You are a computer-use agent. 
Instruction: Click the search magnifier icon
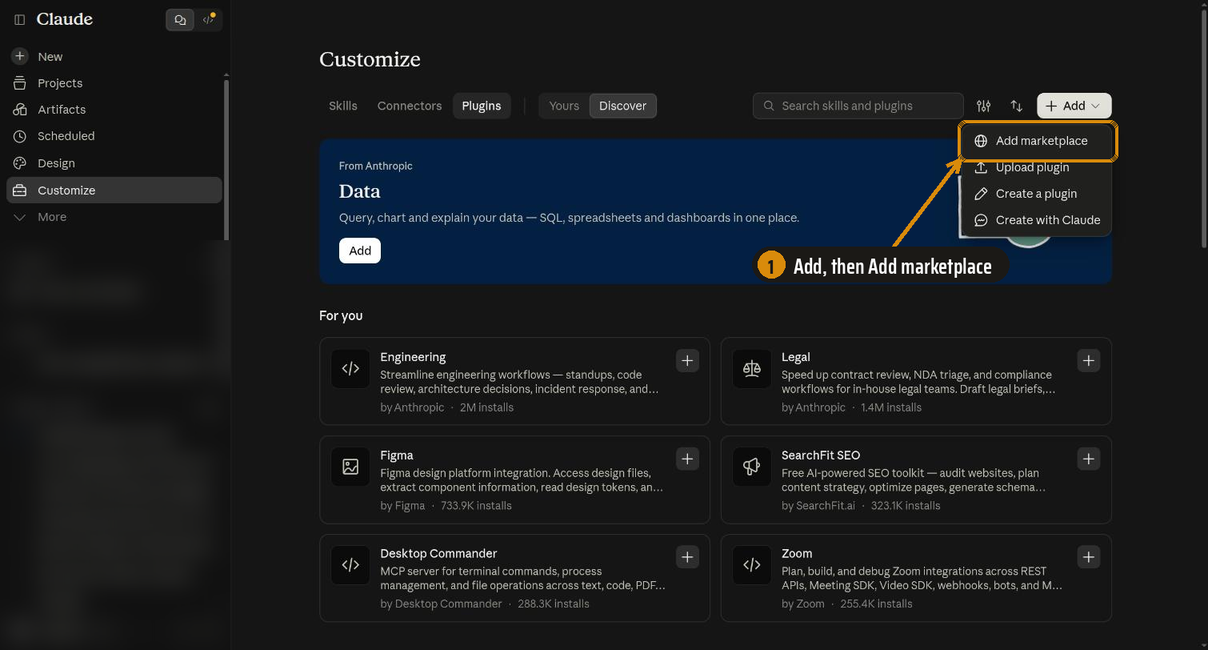point(769,106)
